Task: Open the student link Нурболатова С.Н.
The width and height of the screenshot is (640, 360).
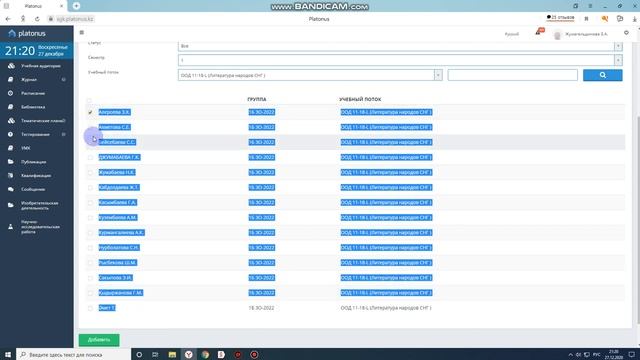Action: pyautogui.click(x=119, y=248)
